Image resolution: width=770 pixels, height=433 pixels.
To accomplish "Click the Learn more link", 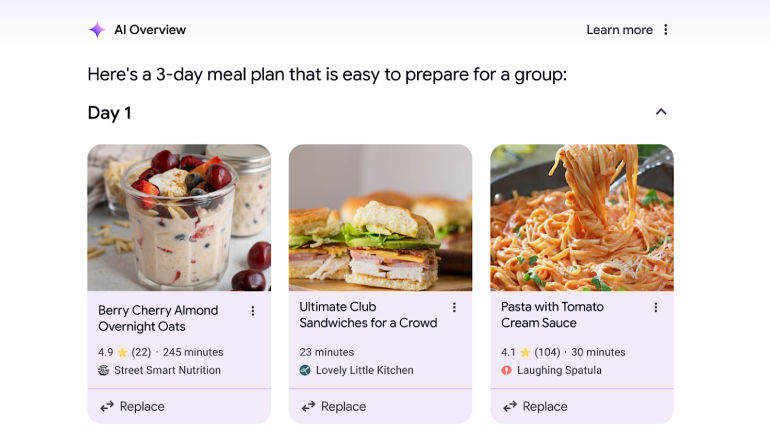I will pos(619,30).
